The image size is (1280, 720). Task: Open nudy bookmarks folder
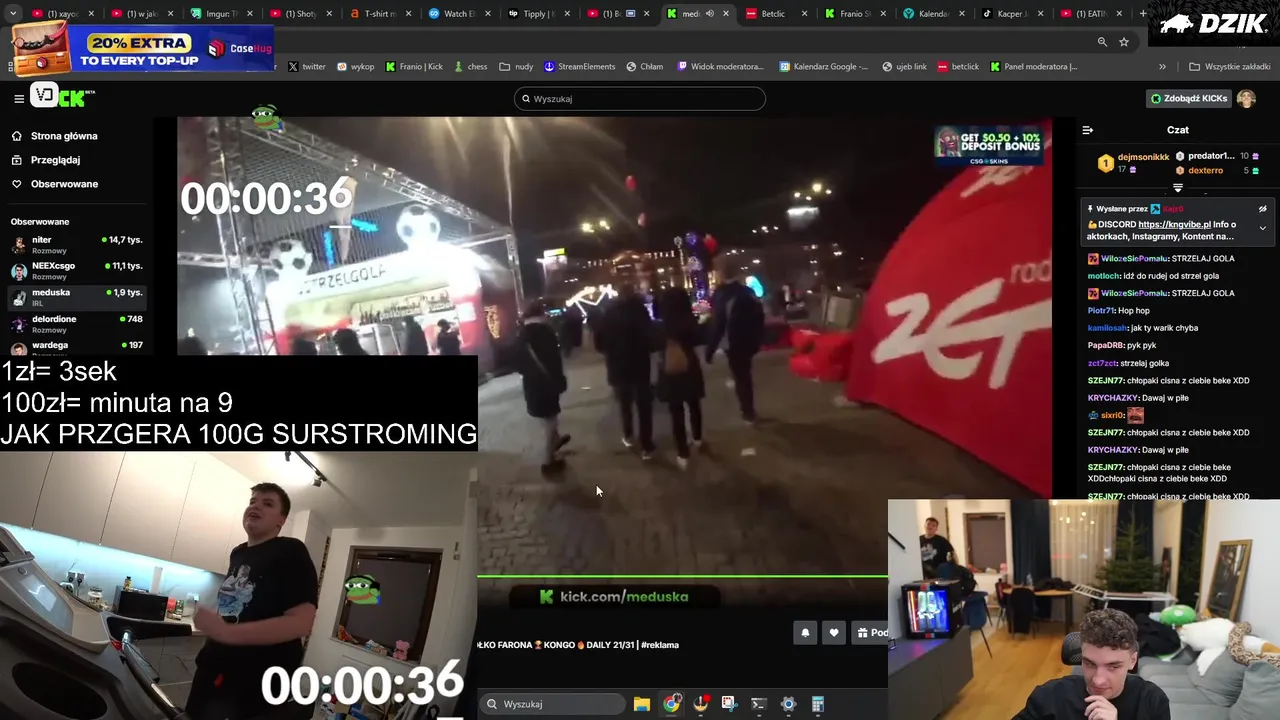click(516, 67)
